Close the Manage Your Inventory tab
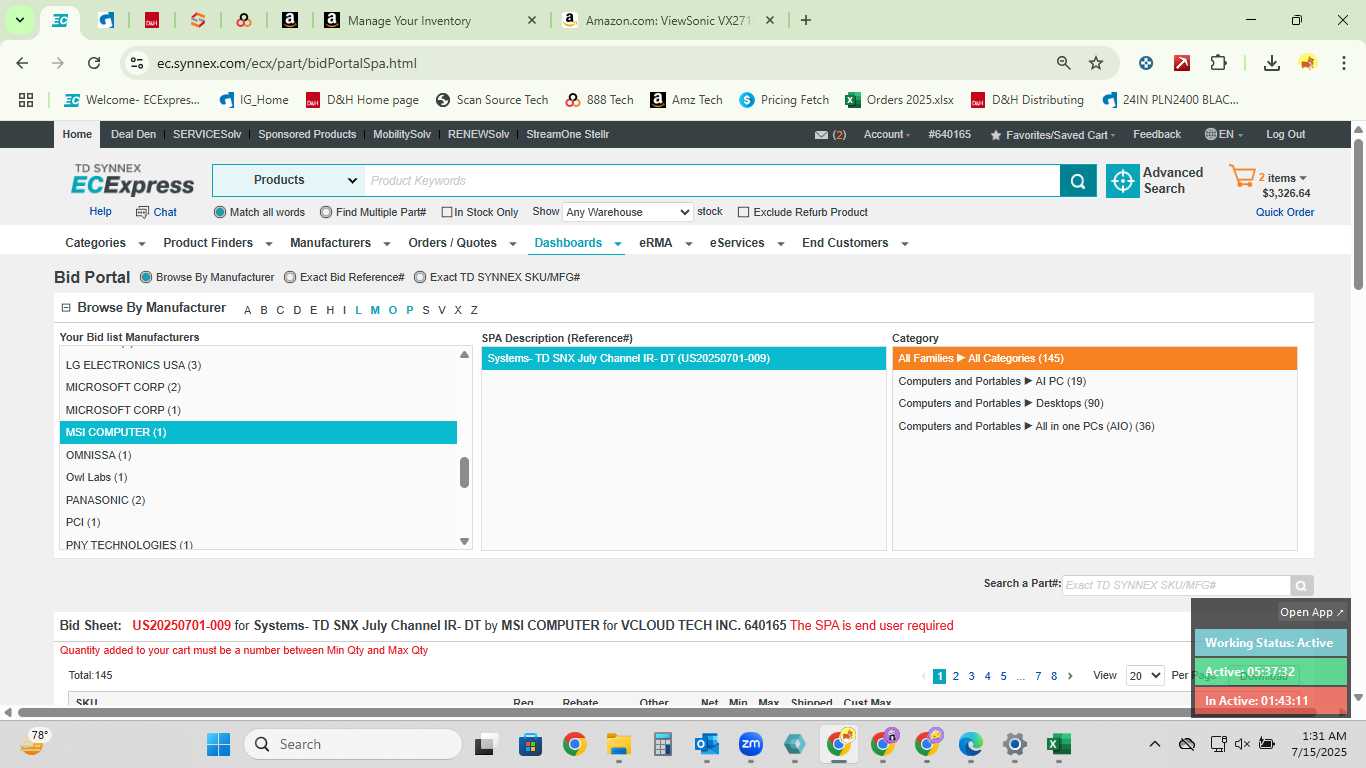This screenshot has height=768, width=1366. (x=532, y=20)
